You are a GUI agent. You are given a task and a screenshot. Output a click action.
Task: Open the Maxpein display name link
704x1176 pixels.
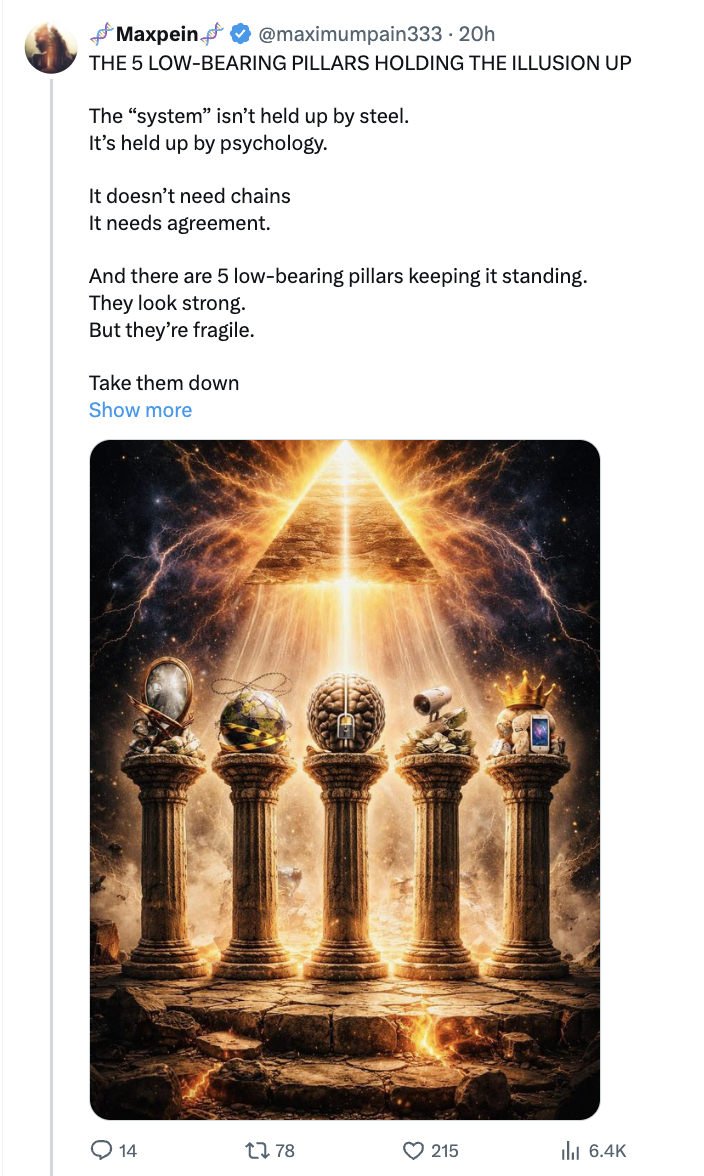coord(157,35)
